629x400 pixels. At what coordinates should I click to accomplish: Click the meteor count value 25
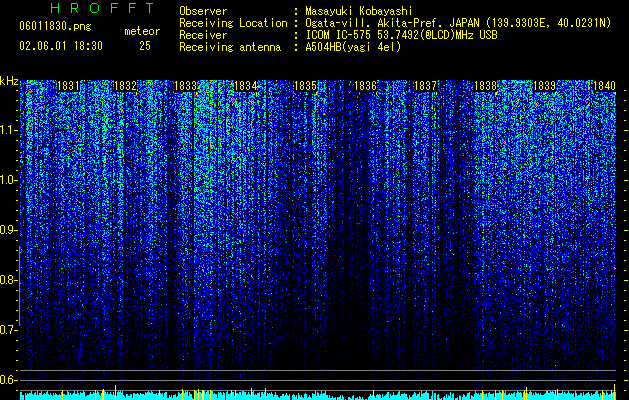tap(145, 46)
